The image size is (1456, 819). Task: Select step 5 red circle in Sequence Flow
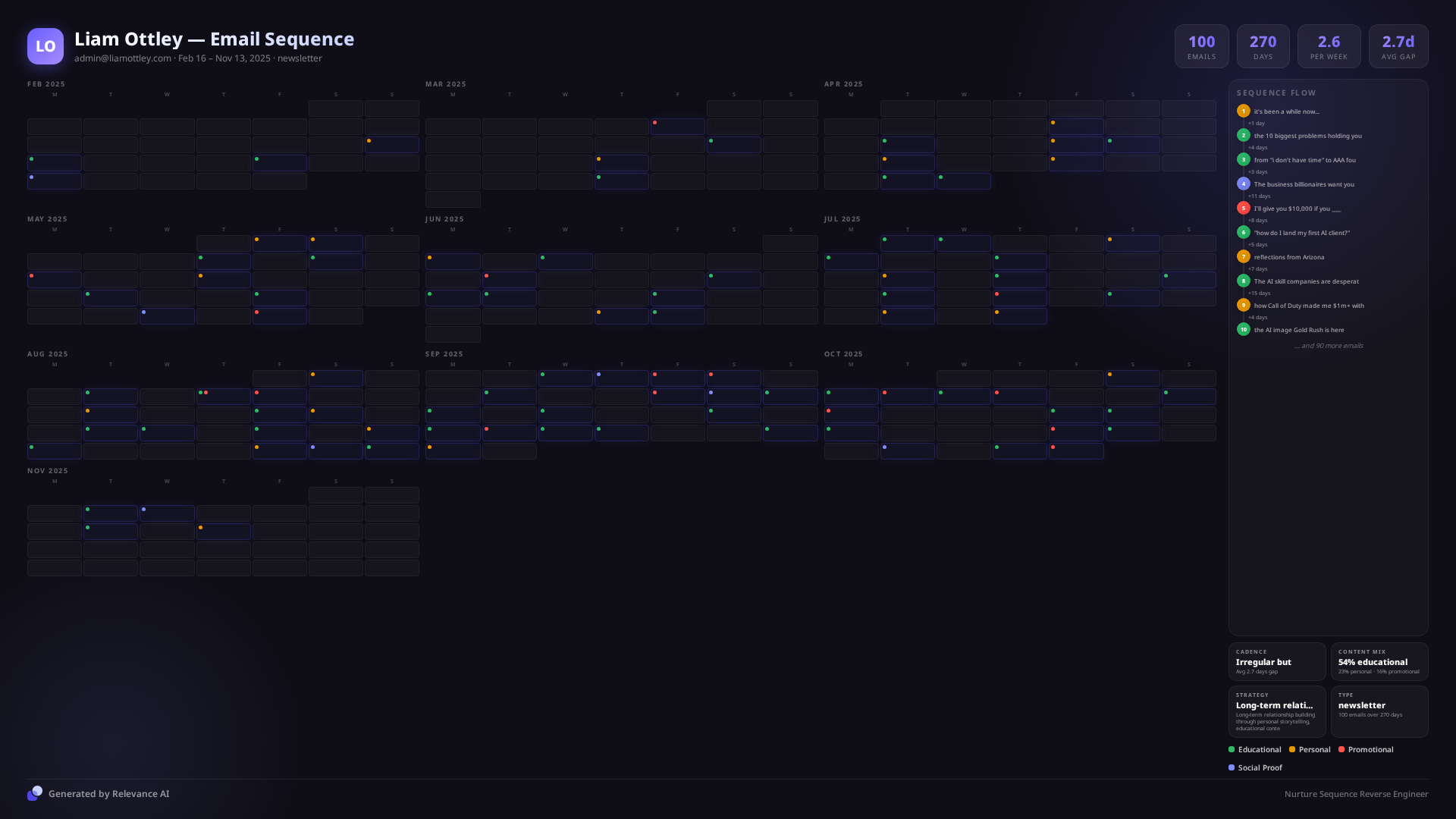click(x=1243, y=208)
